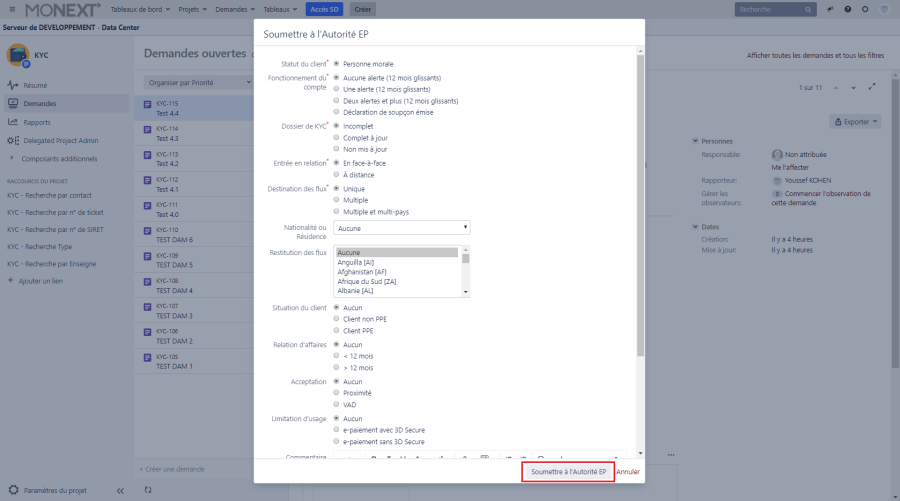The width and height of the screenshot is (900, 501).
Task: Click the help question mark icon
Action: pyautogui.click(x=849, y=9)
